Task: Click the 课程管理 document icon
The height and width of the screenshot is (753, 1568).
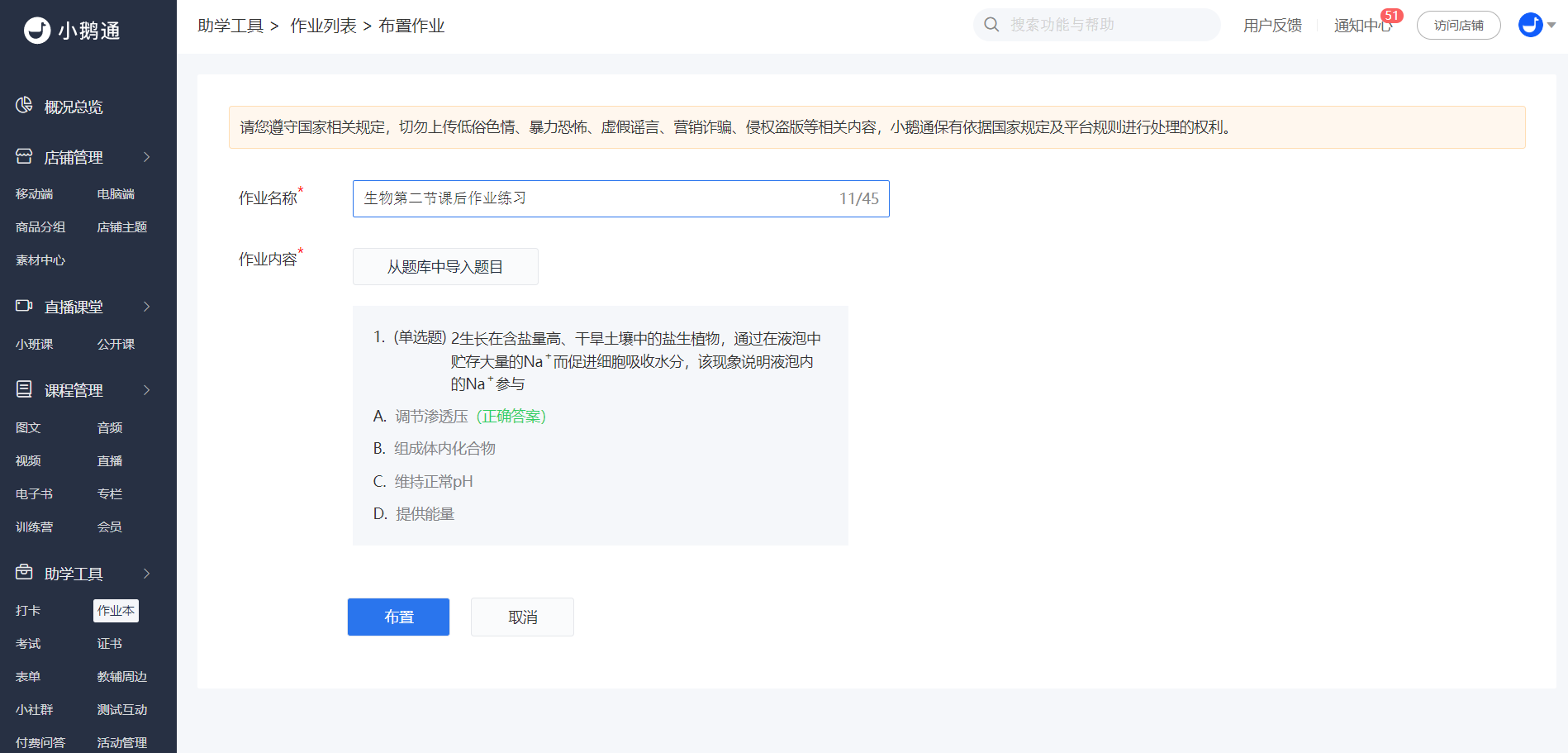Action: pyautogui.click(x=24, y=389)
